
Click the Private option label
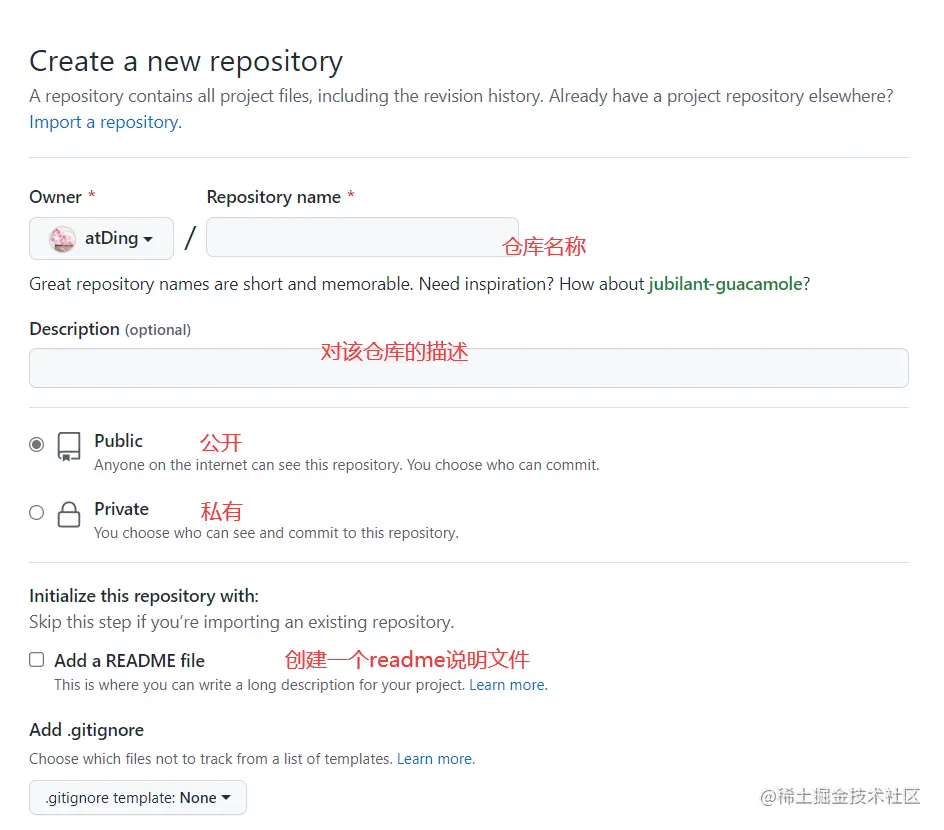[121, 509]
